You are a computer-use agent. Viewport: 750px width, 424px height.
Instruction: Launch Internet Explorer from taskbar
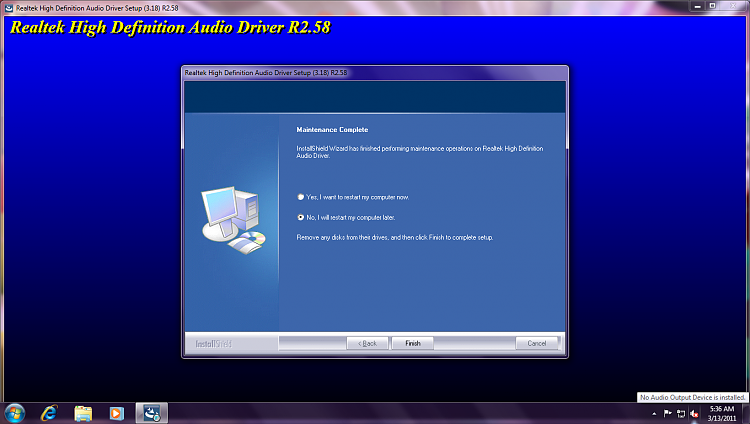pos(49,413)
